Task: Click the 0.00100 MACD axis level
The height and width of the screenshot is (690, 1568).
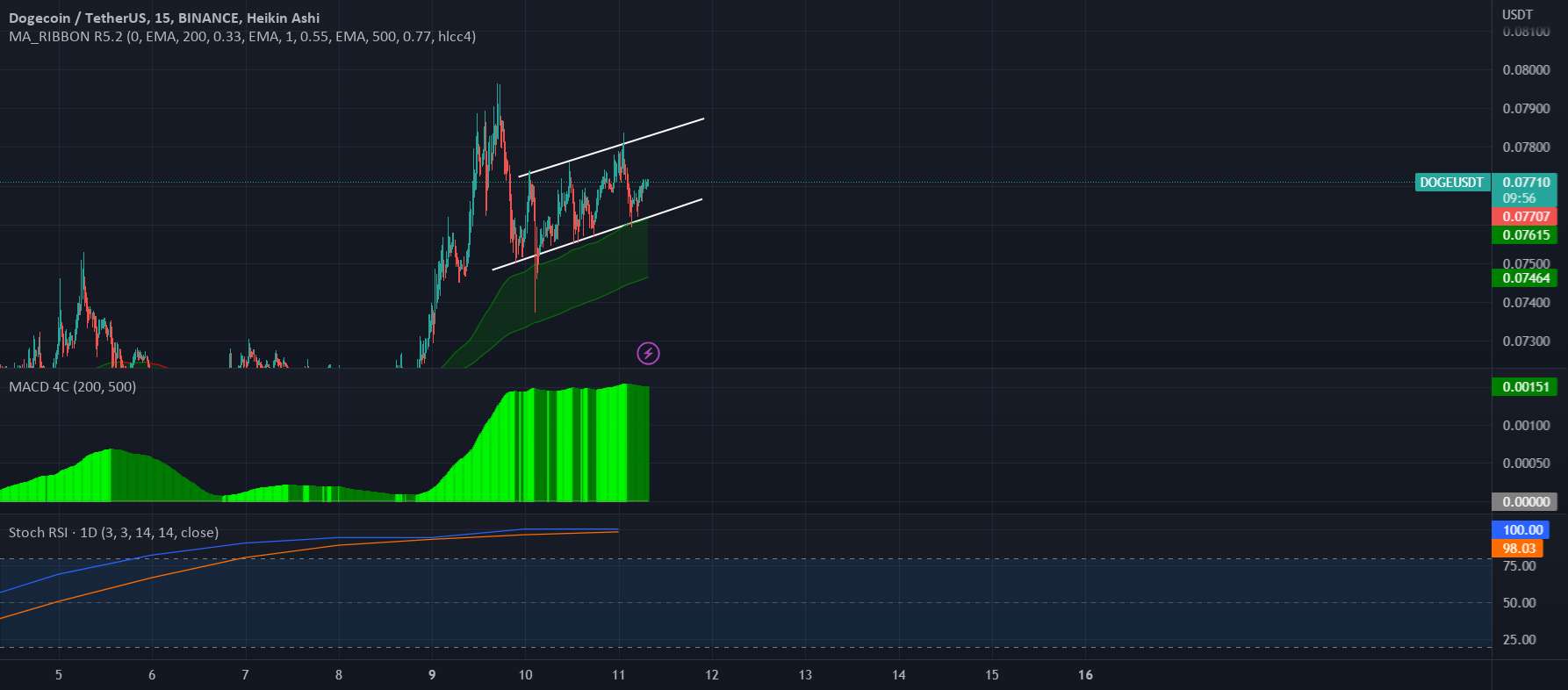Action: tap(1526, 426)
